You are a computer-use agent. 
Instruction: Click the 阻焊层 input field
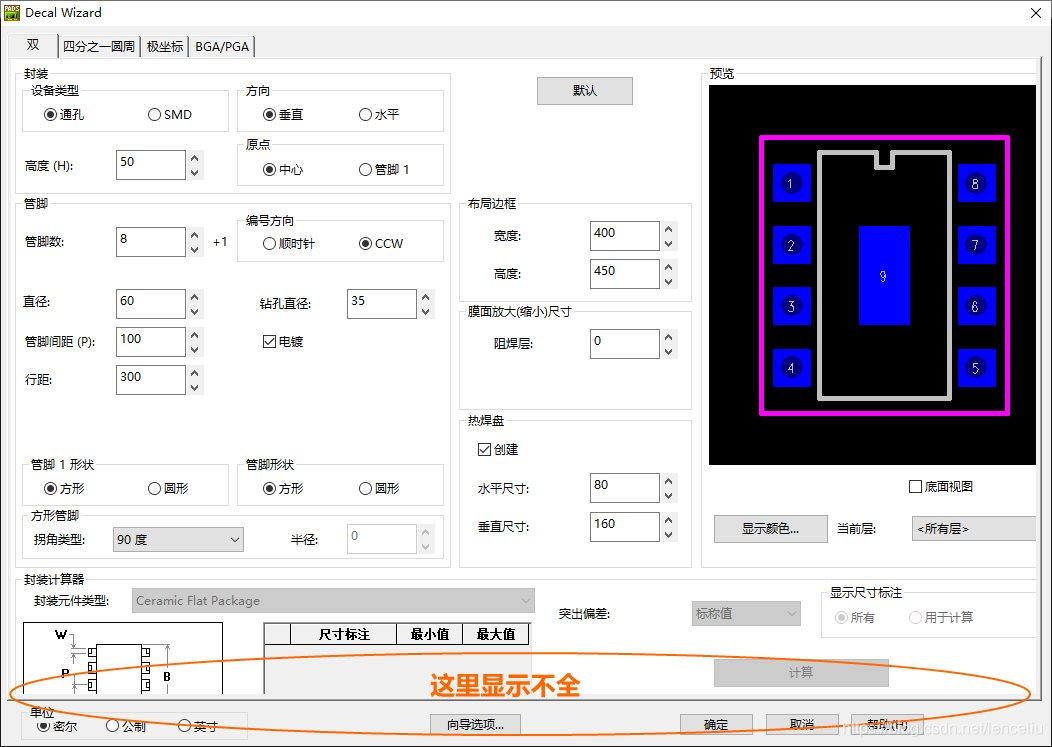tap(625, 344)
